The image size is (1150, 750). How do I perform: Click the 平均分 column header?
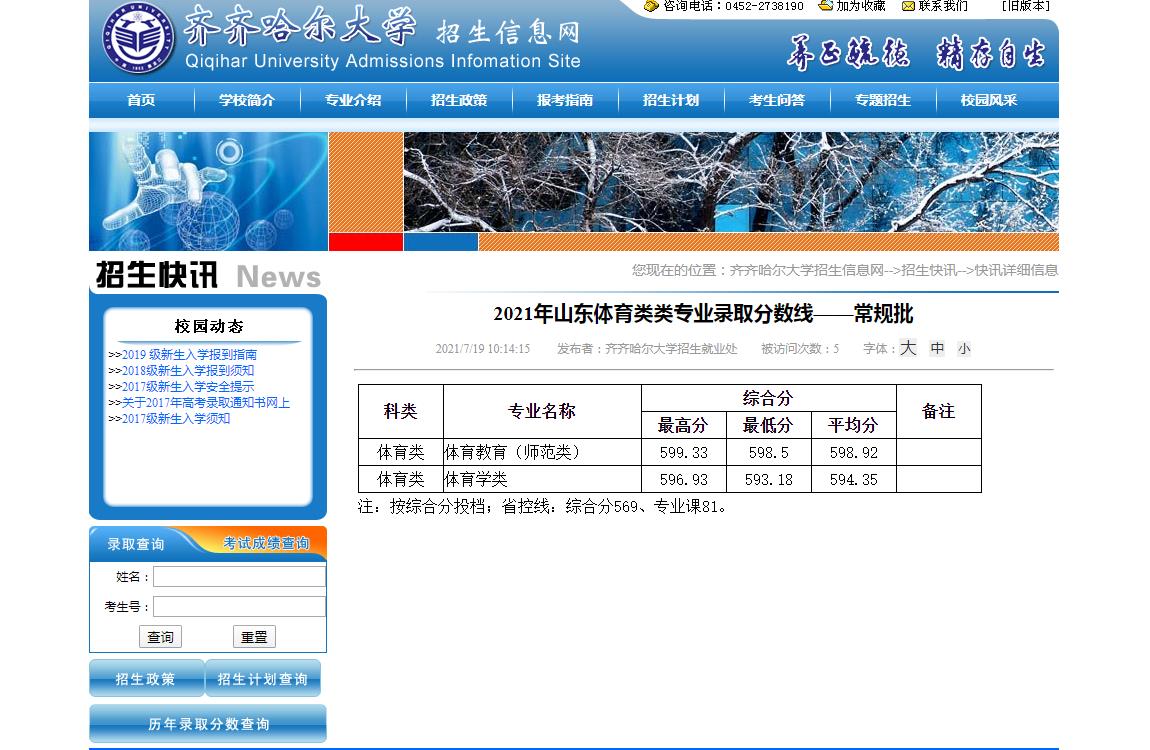click(x=853, y=425)
